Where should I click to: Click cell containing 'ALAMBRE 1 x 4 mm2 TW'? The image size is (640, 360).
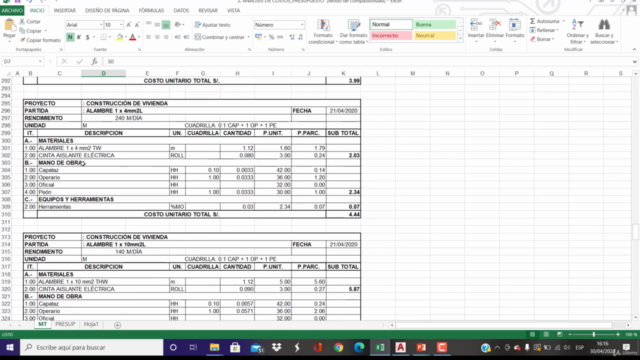(104, 148)
